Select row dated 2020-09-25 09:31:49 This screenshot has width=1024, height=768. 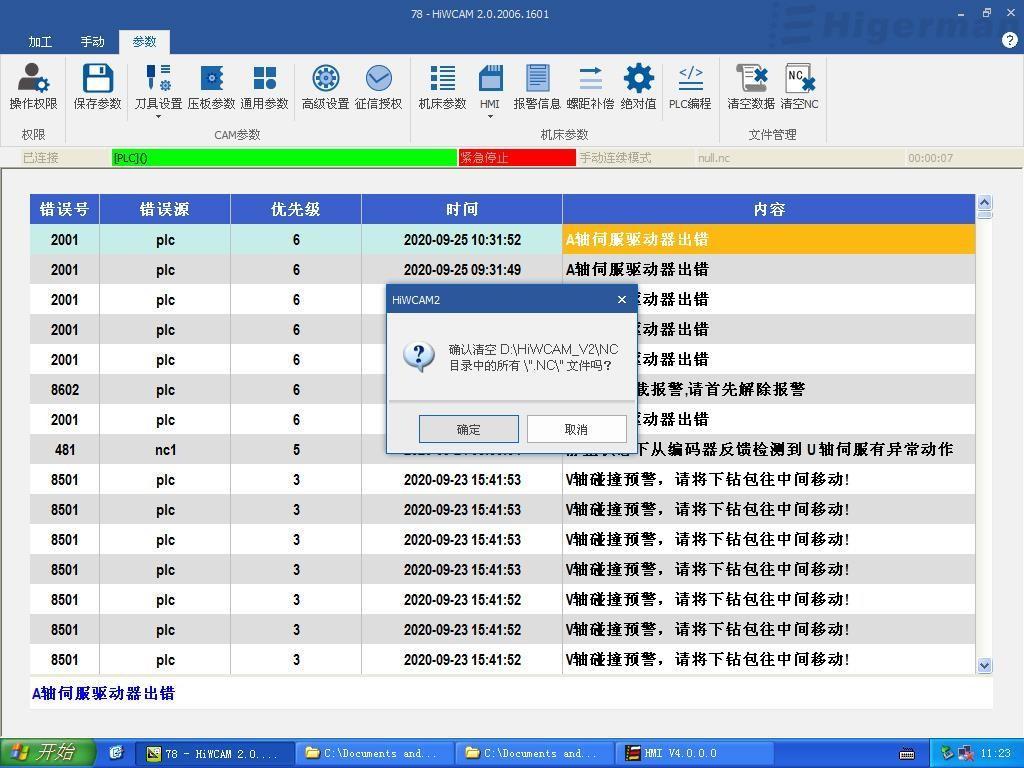[502, 270]
